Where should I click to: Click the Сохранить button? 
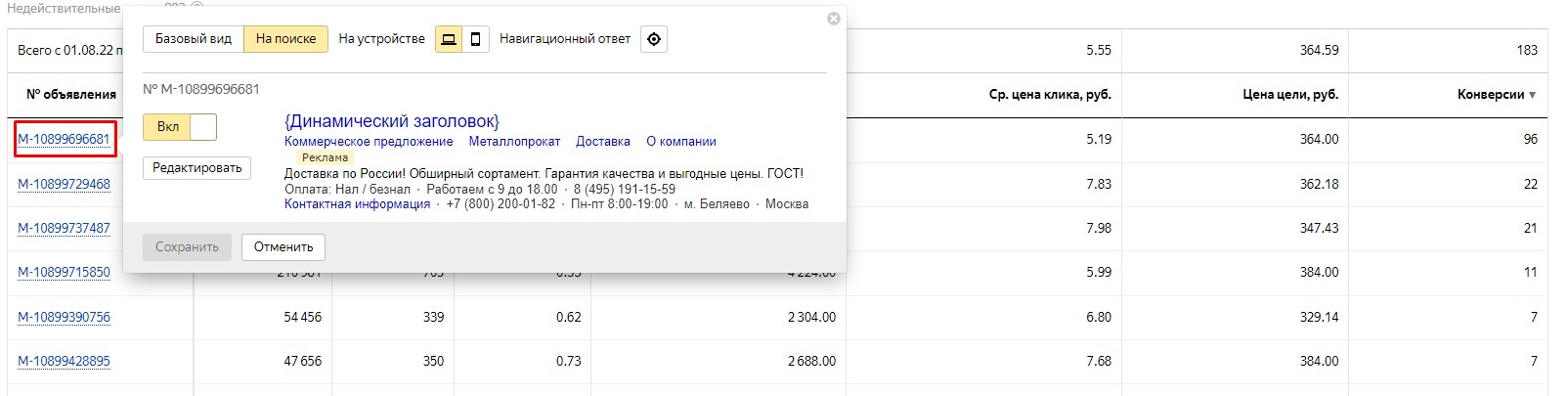(x=187, y=247)
